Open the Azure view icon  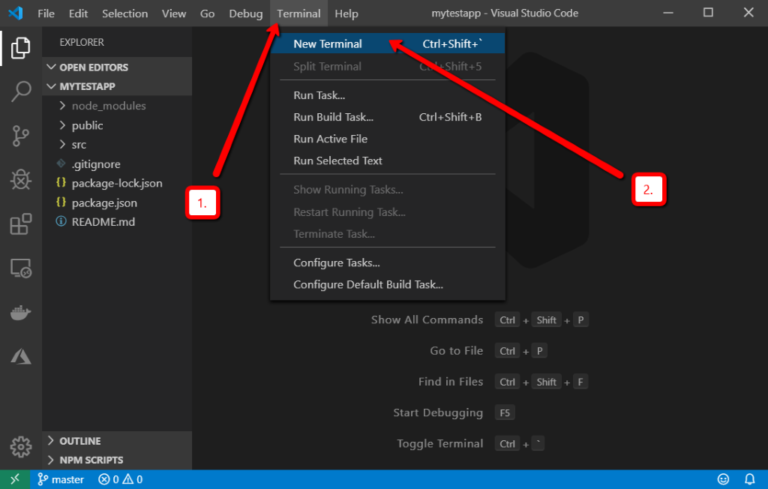20,356
